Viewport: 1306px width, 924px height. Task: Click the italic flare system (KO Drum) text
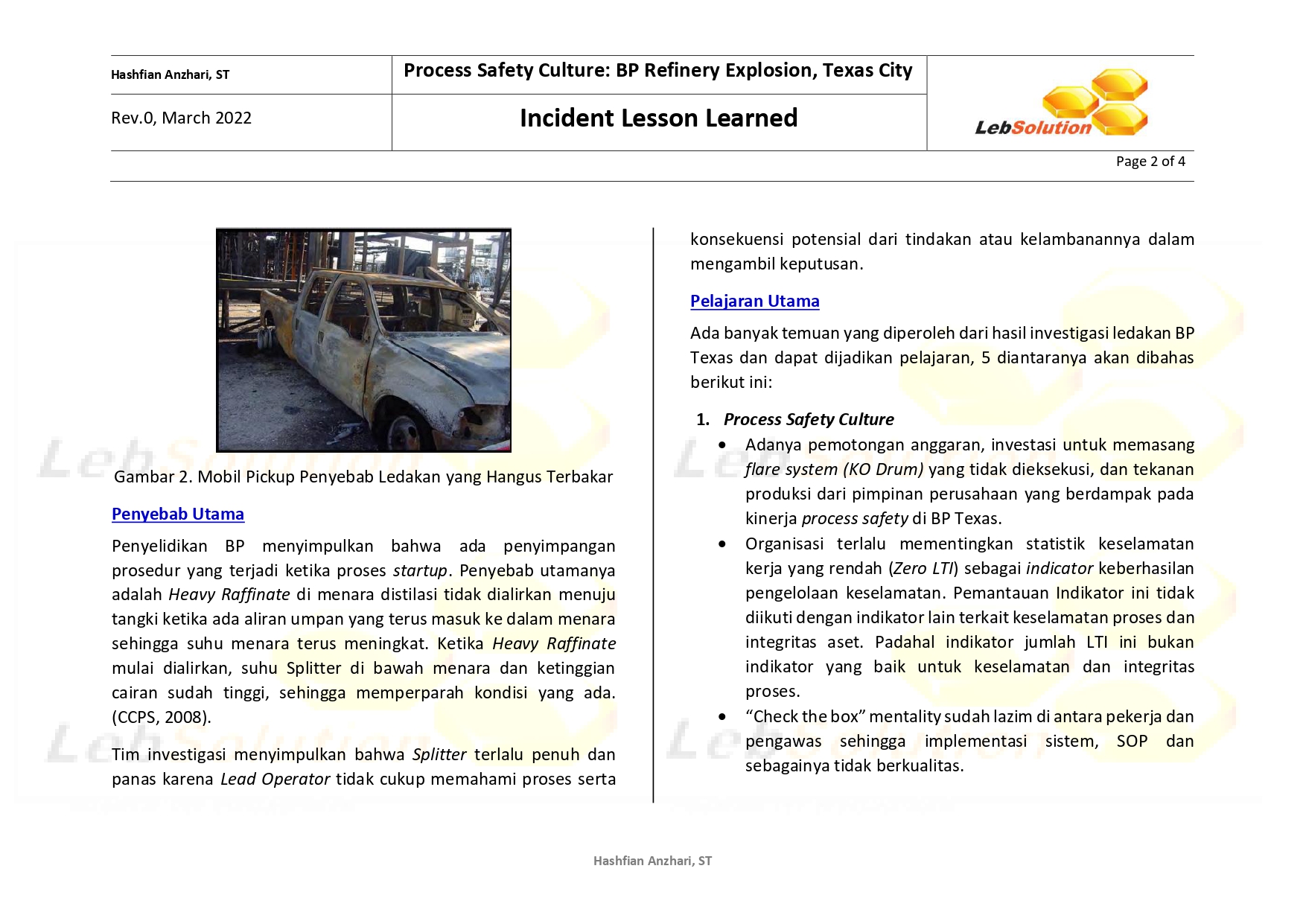tap(834, 470)
